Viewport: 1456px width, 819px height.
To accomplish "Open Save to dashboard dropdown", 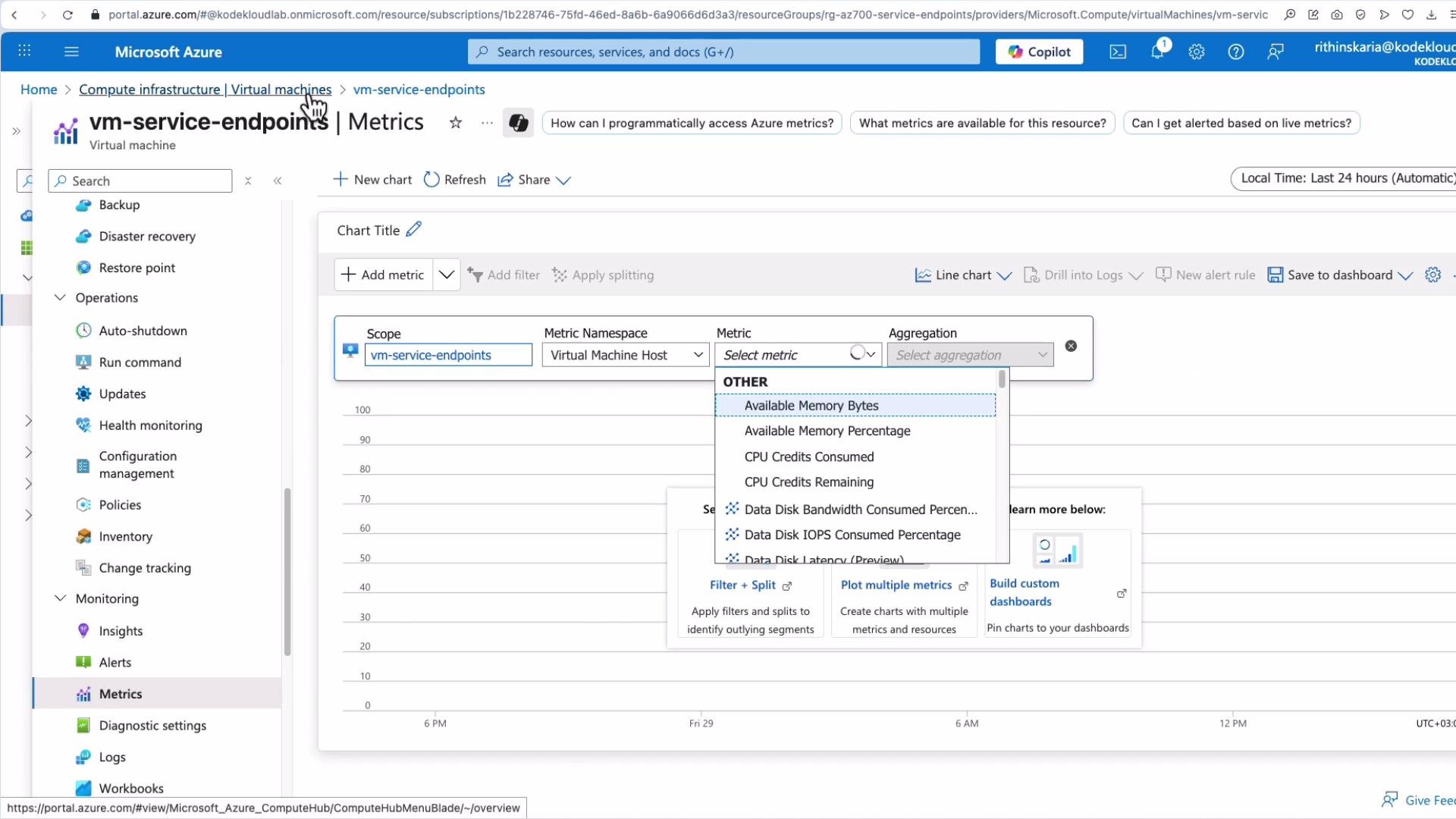I will pyautogui.click(x=1340, y=275).
